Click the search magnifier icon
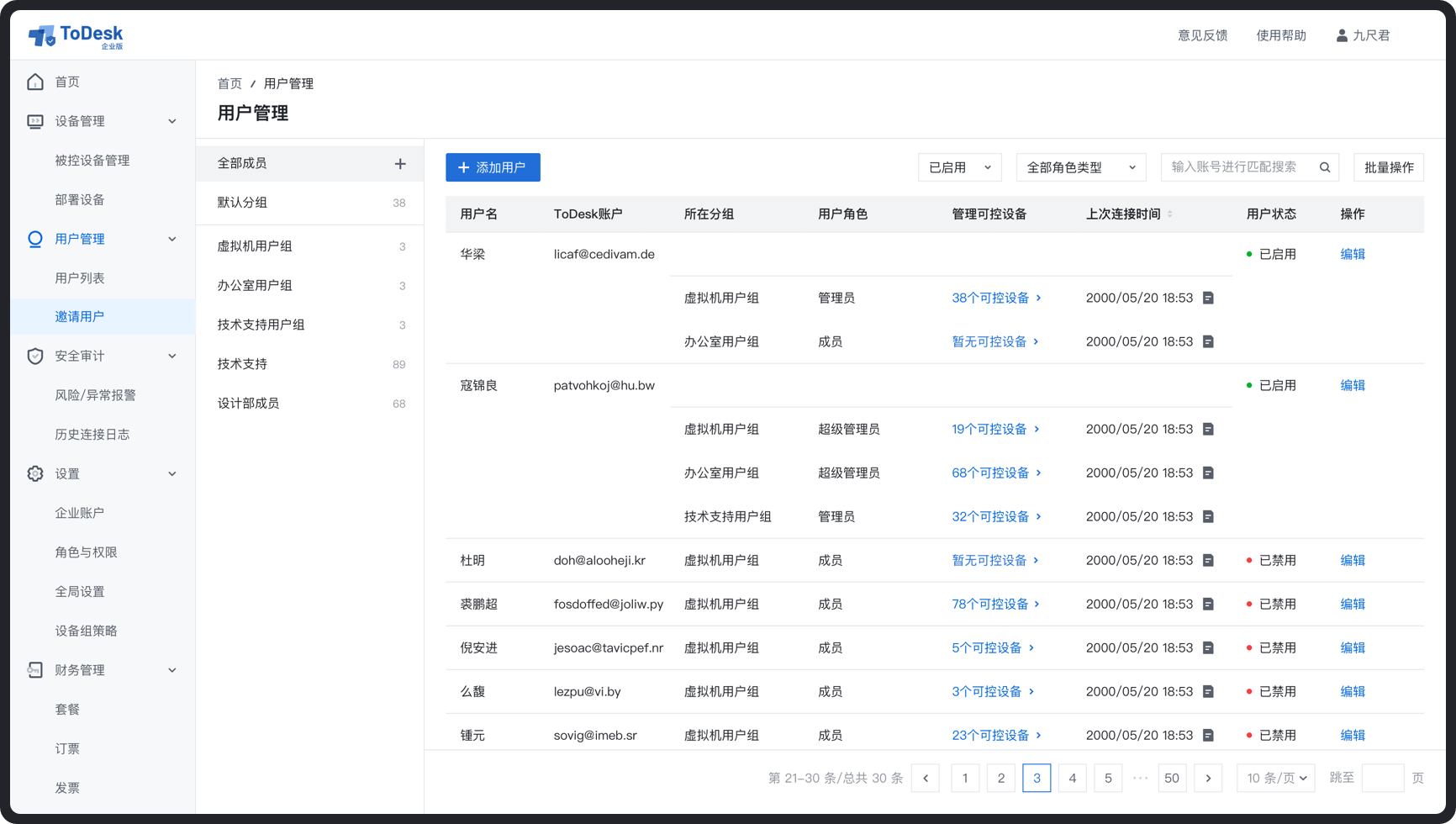Image resolution: width=1456 pixels, height=824 pixels. coord(1325,167)
